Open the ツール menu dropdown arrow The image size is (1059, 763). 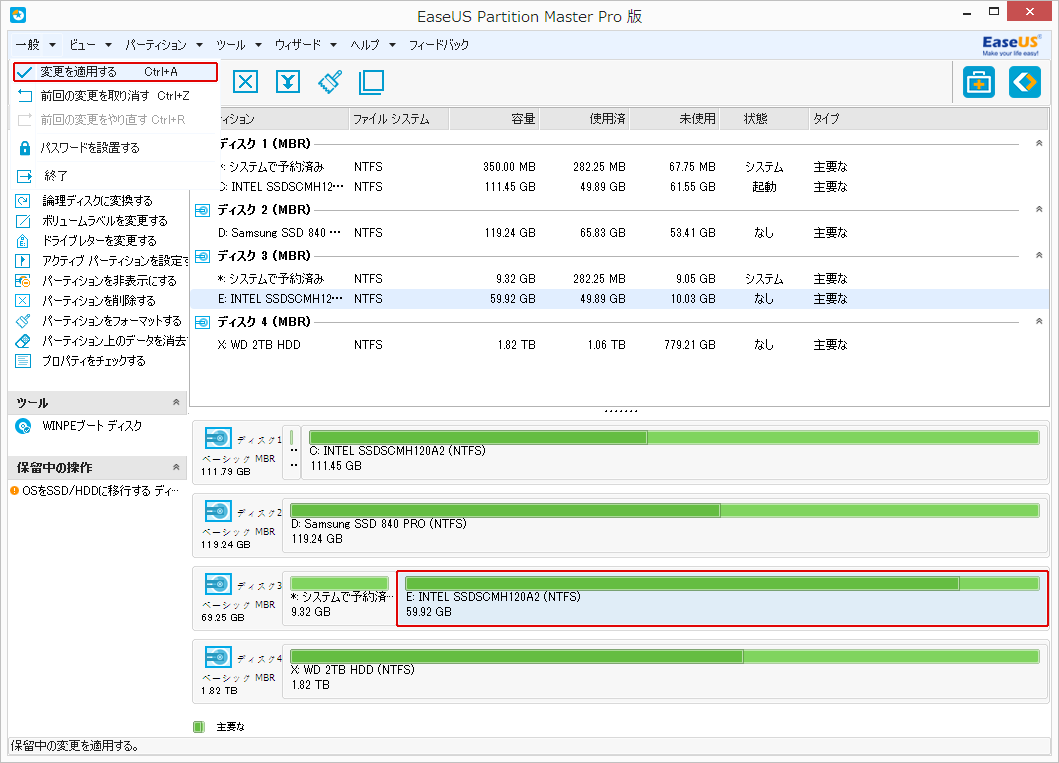point(259,45)
